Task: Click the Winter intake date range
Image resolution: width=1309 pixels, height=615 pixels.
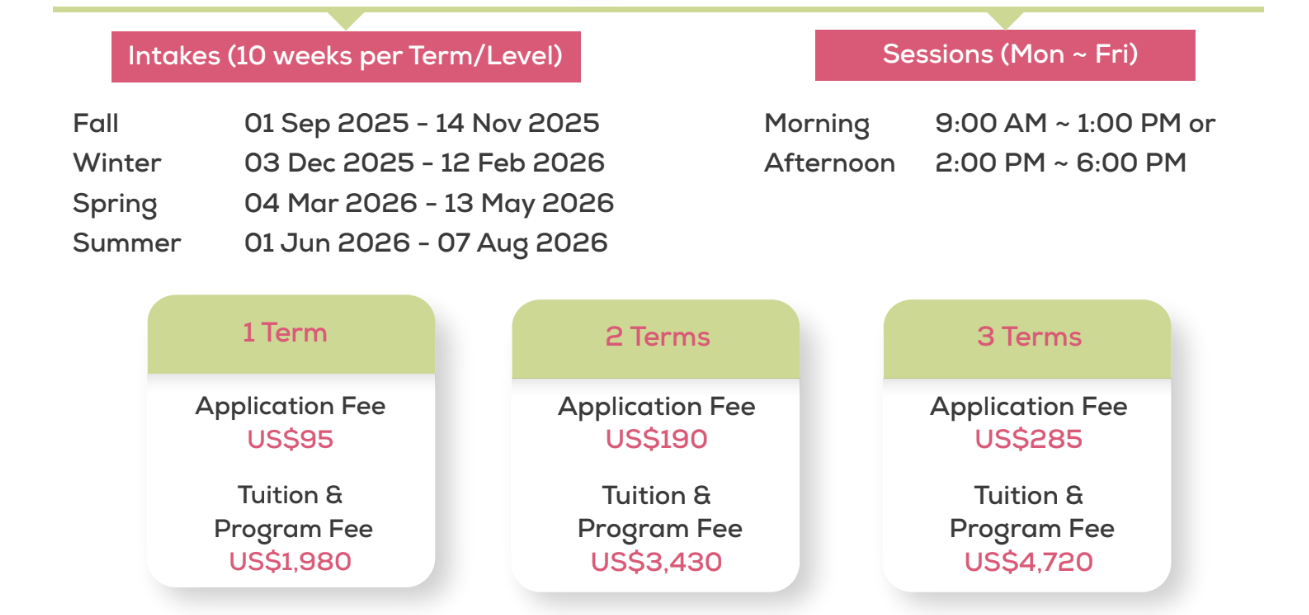Action: pos(424,163)
